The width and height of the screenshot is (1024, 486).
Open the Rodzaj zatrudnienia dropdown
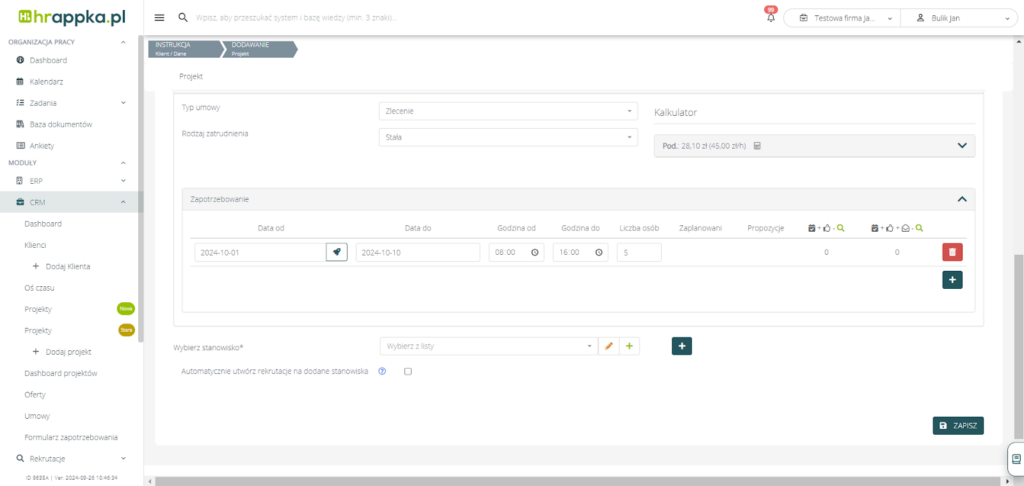click(x=508, y=137)
